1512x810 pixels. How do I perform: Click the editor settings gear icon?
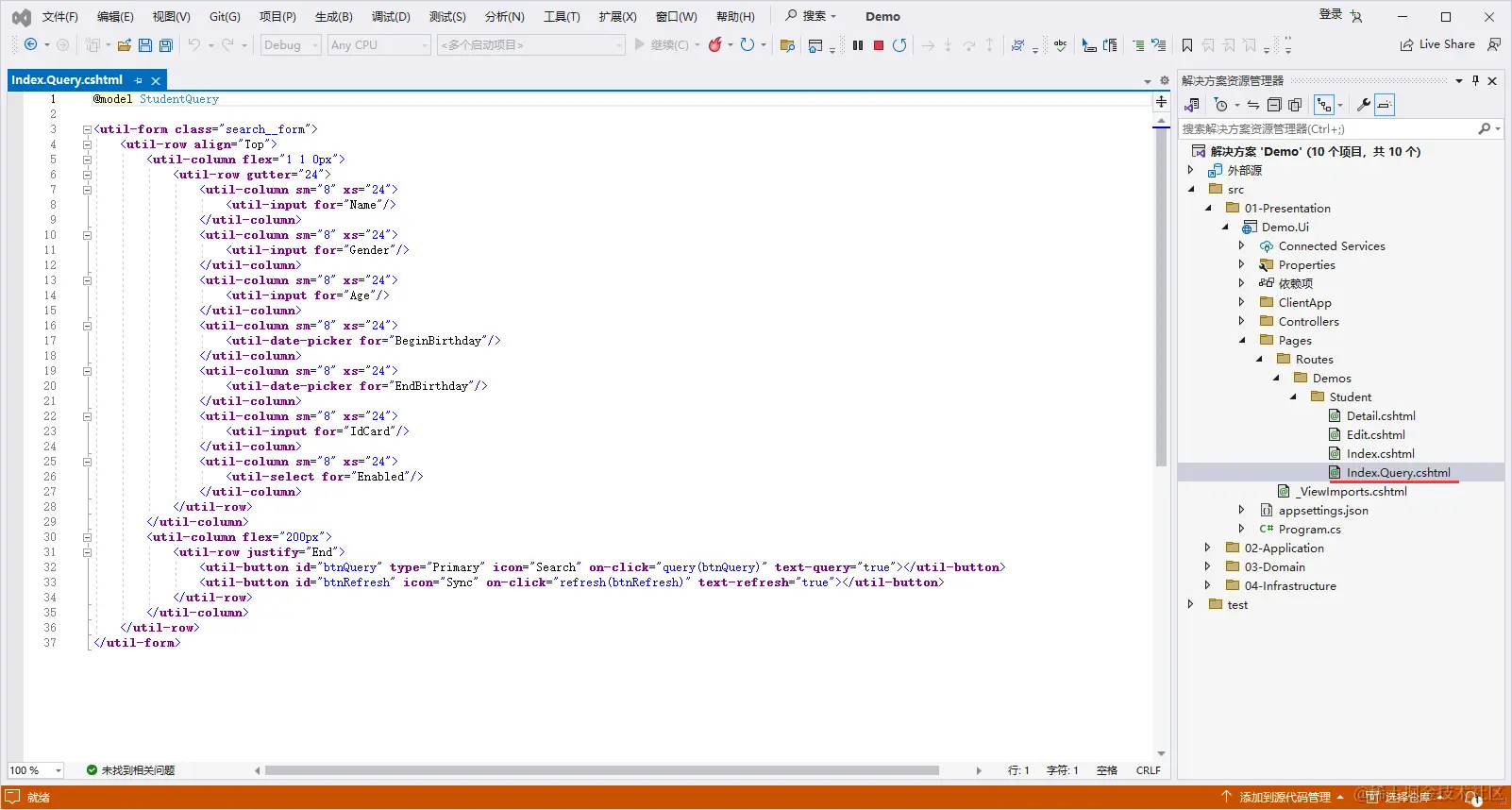(1165, 80)
